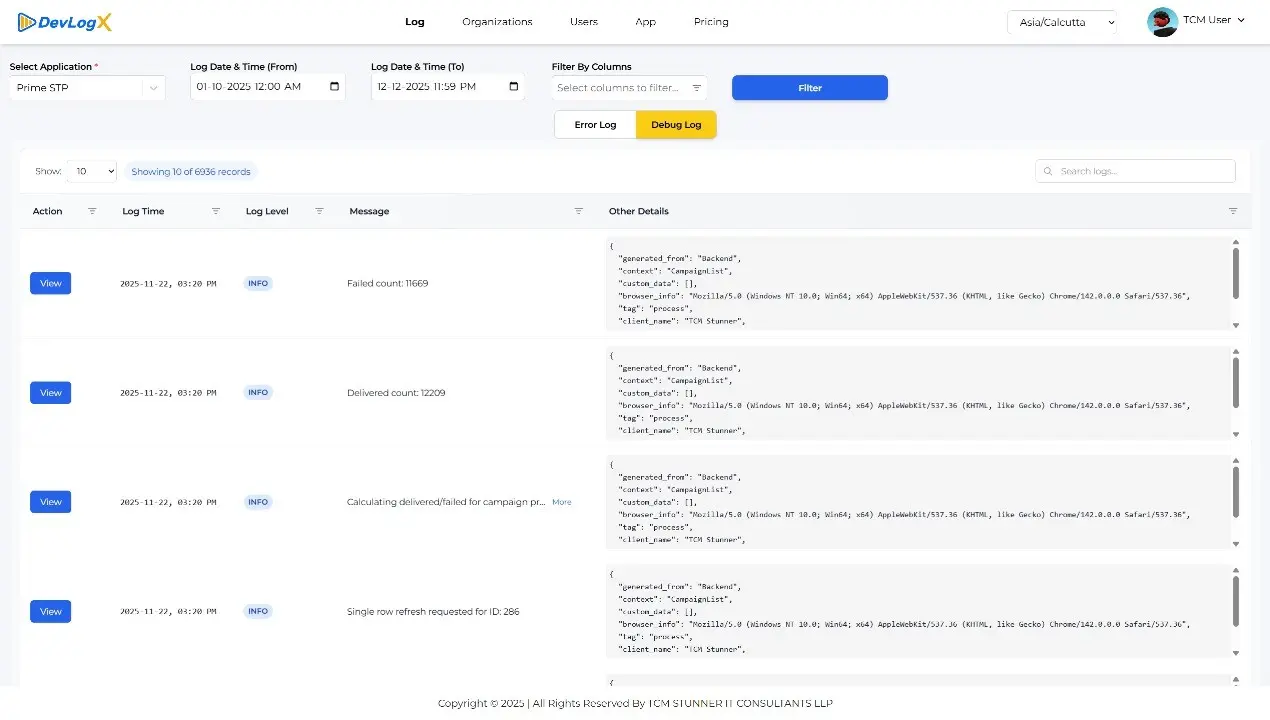Screen dimensions: 1270x720
Task: Click INFO badge in Failed count row
Action: point(258,283)
